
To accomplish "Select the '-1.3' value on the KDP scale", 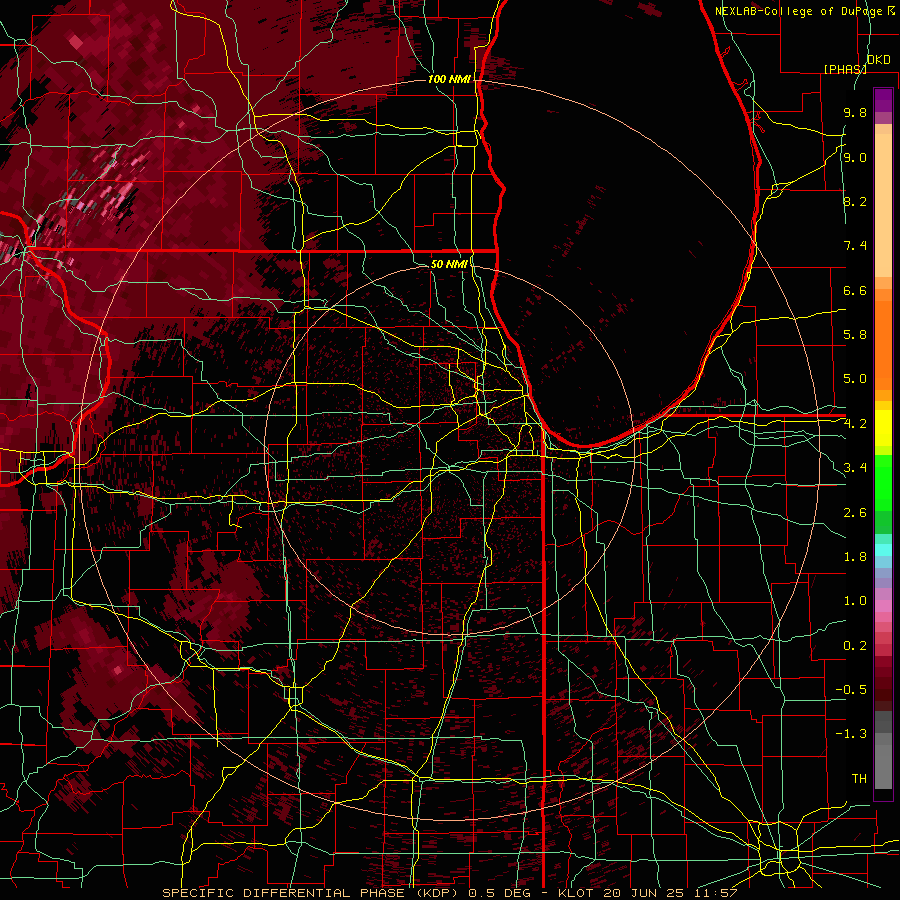I will 851,734.
